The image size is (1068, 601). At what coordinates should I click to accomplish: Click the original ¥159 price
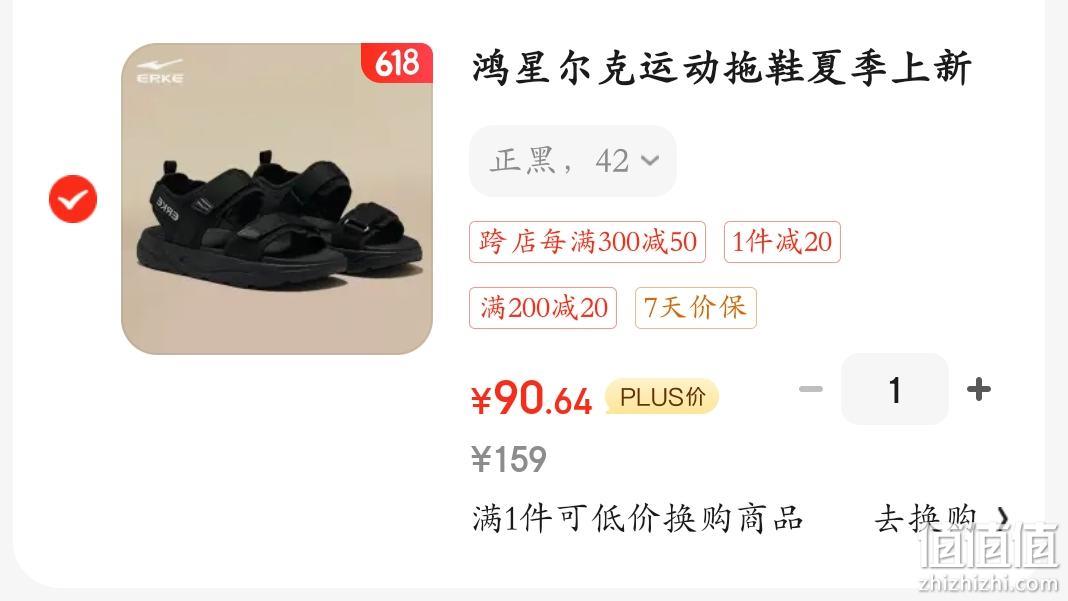point(509,459)
